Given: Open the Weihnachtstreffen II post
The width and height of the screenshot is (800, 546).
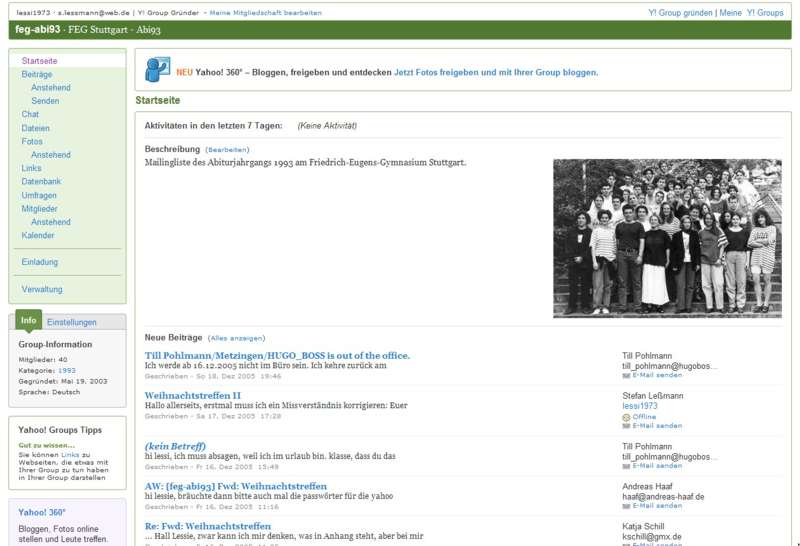Looking at the screenshot, I should pyautogui.click(x=193, y=395).
